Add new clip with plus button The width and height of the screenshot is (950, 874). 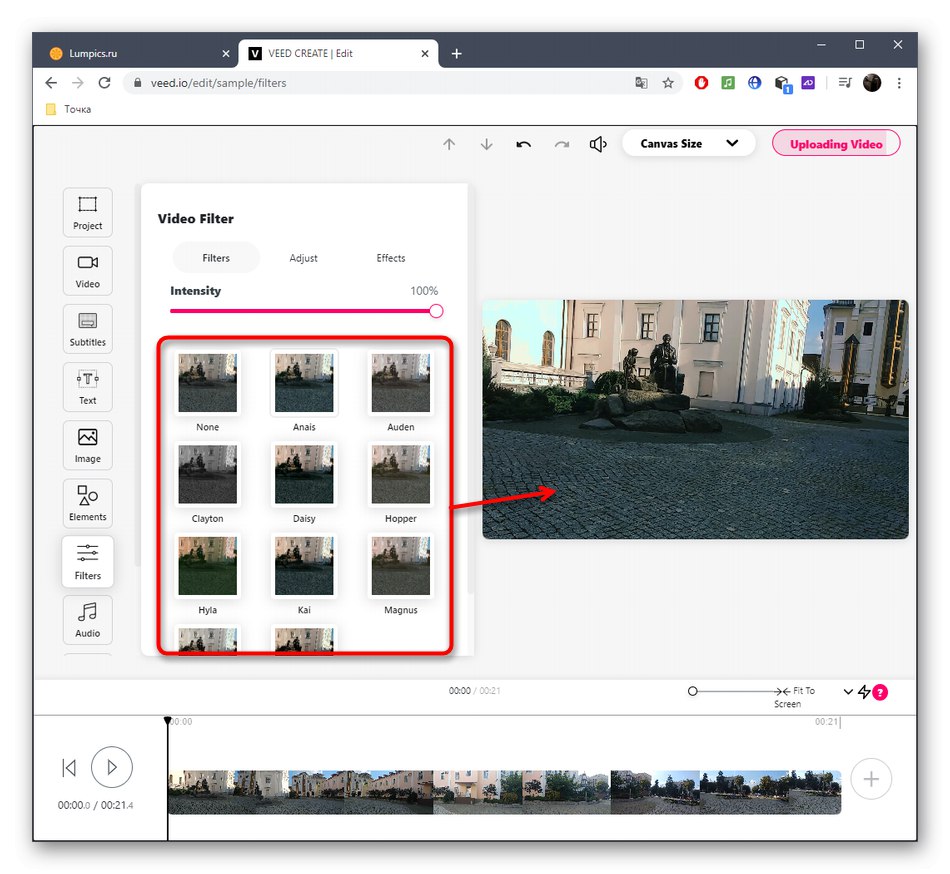coord(870,779)
